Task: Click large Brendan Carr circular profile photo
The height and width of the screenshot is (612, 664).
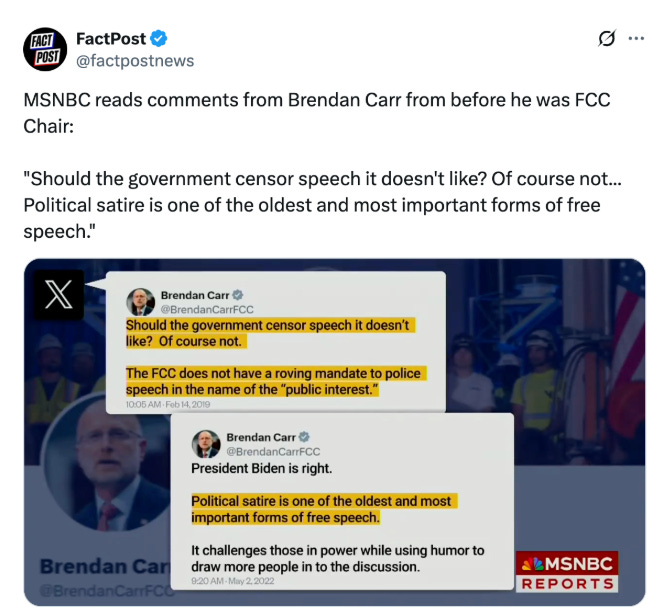Action: coord(106,464)
